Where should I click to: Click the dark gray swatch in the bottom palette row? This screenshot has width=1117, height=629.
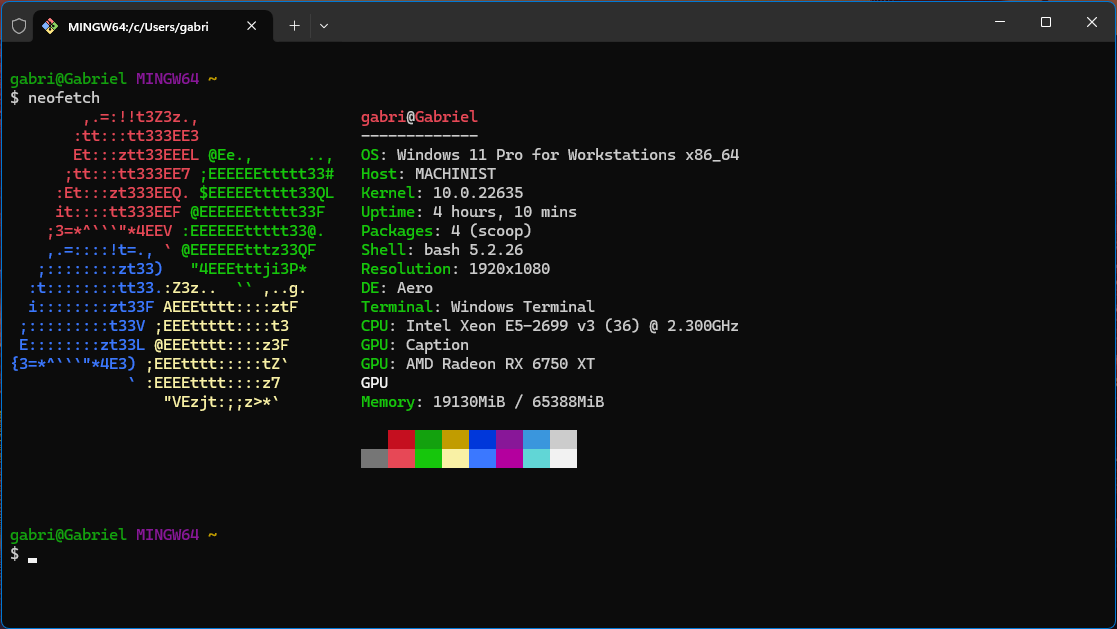point(375,459)
